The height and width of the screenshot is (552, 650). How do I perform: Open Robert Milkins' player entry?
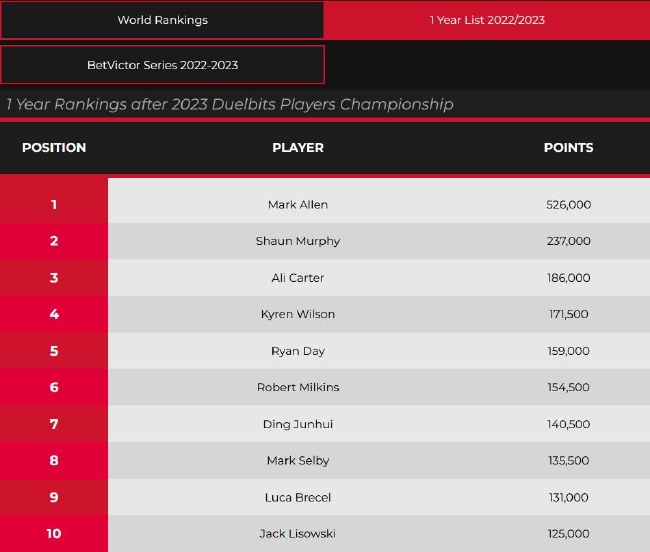pos(298,387)
